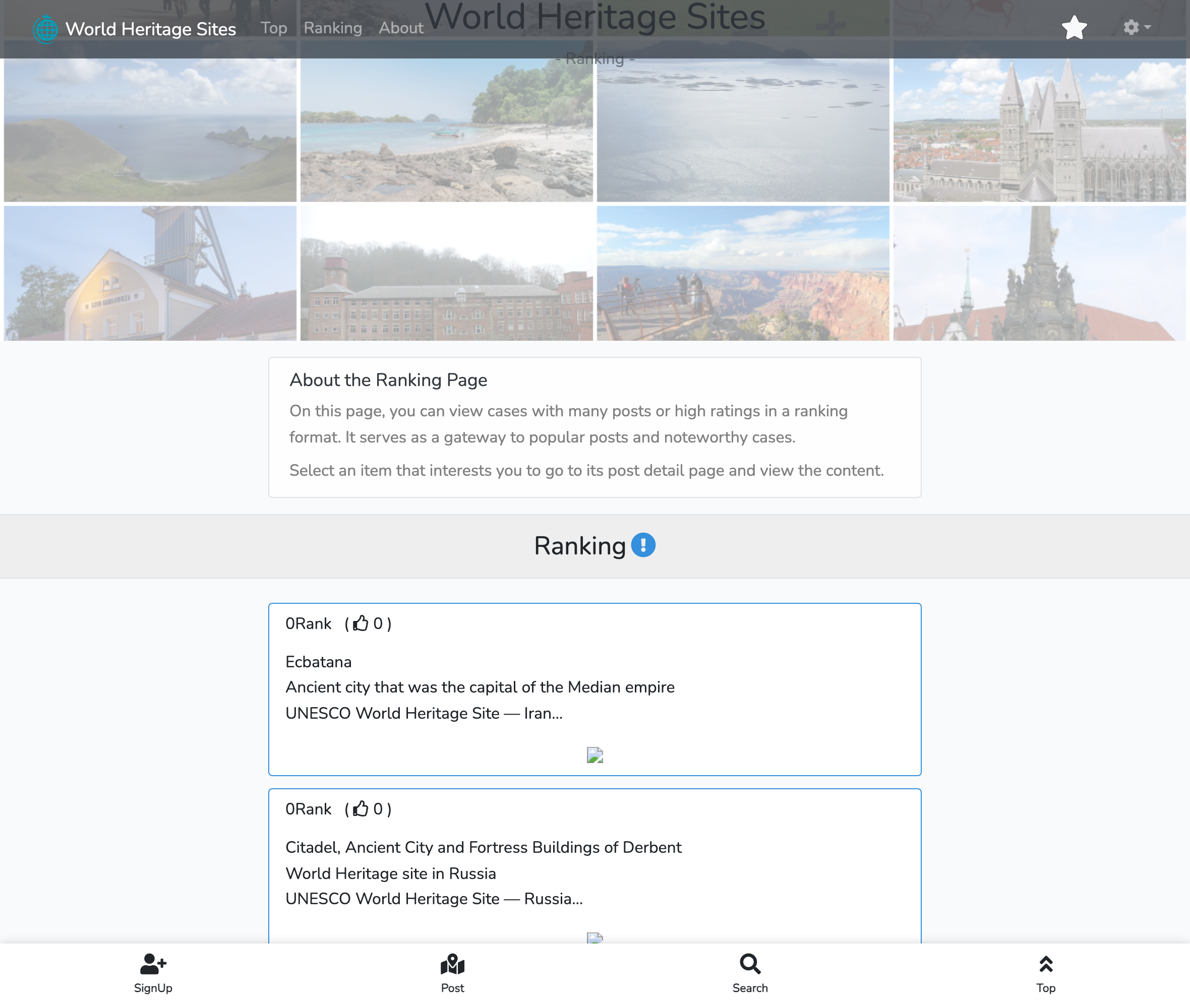The width and height of the screenshot is (1190, 1008).
Task: Click the mine shaft tower building photo
Action: 150,273
